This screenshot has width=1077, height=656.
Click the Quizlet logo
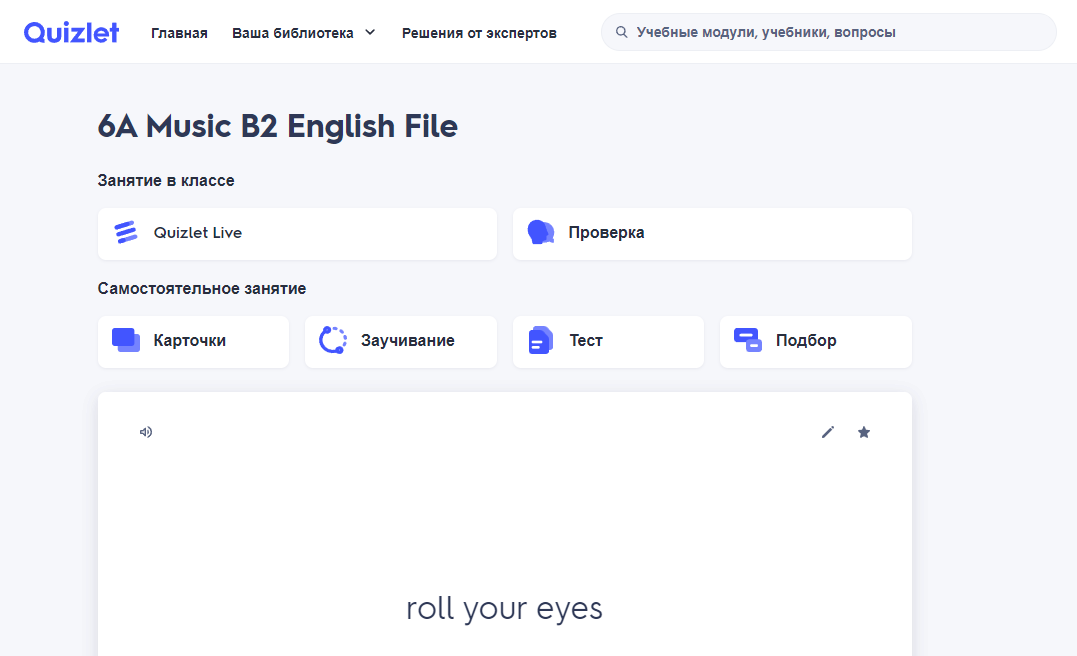[x=71, y=32]
